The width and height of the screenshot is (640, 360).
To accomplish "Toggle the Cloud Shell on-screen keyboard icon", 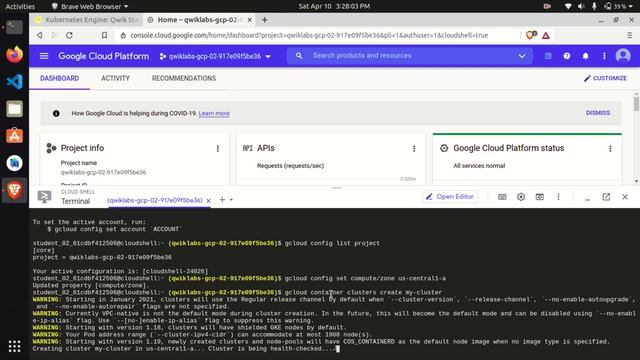I will 502,197.
